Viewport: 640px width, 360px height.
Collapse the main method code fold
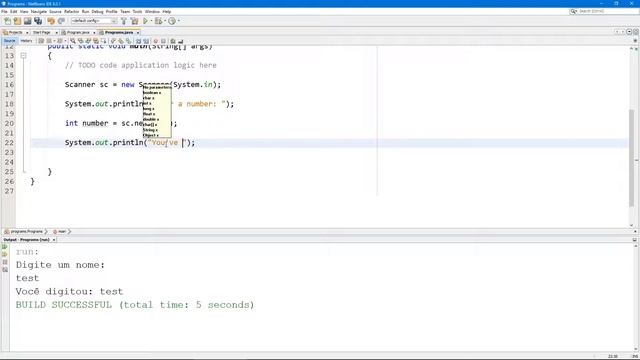tap(24, 56)
